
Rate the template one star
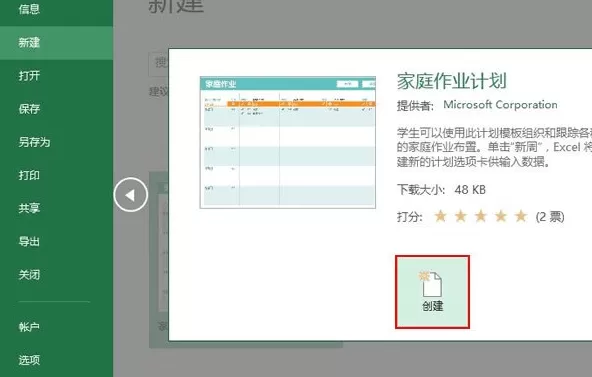(440, 216)
